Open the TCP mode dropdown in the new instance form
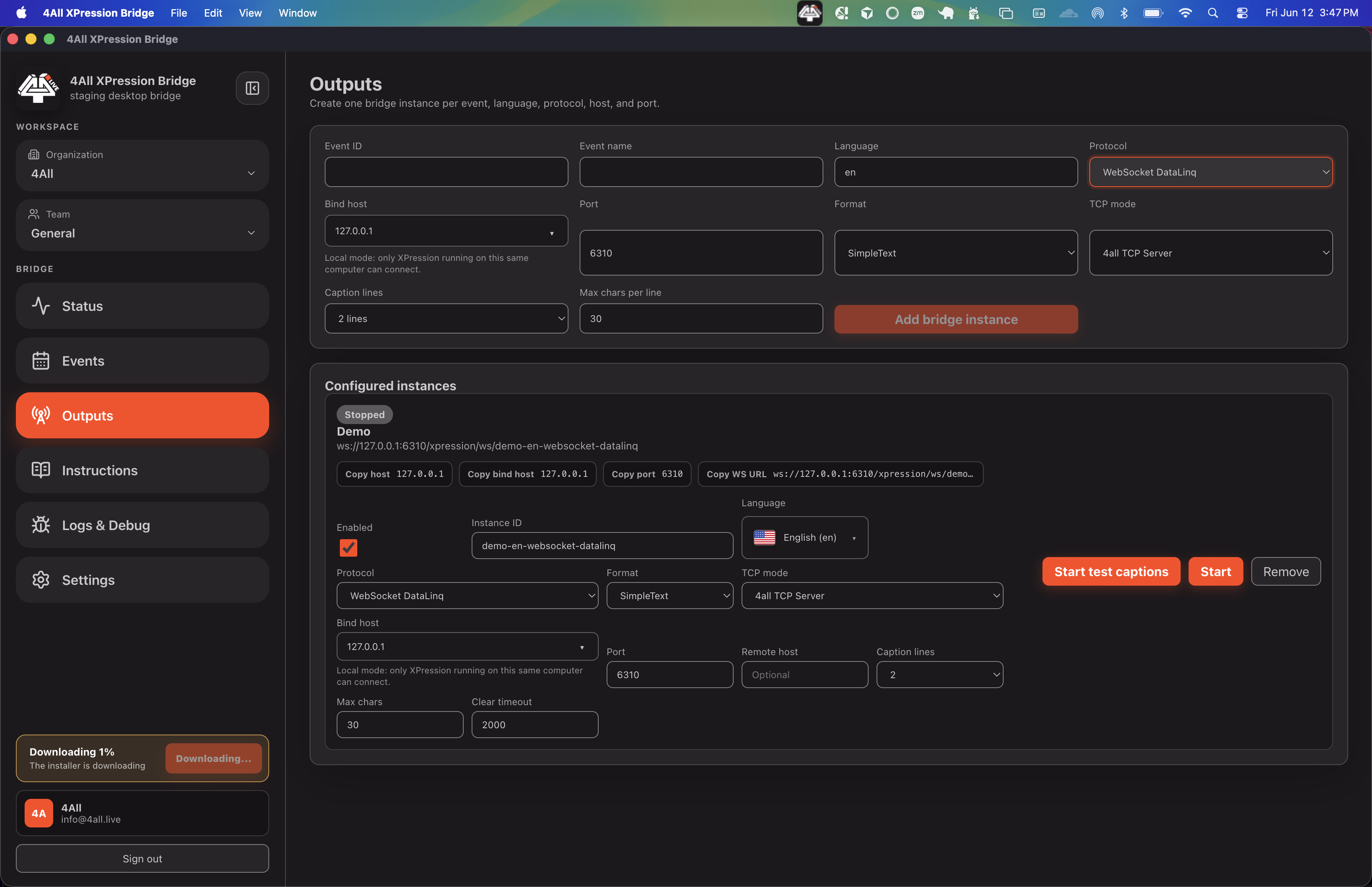The height and width of the screenshot is (887, 1372). click(x=1211, y=253)
